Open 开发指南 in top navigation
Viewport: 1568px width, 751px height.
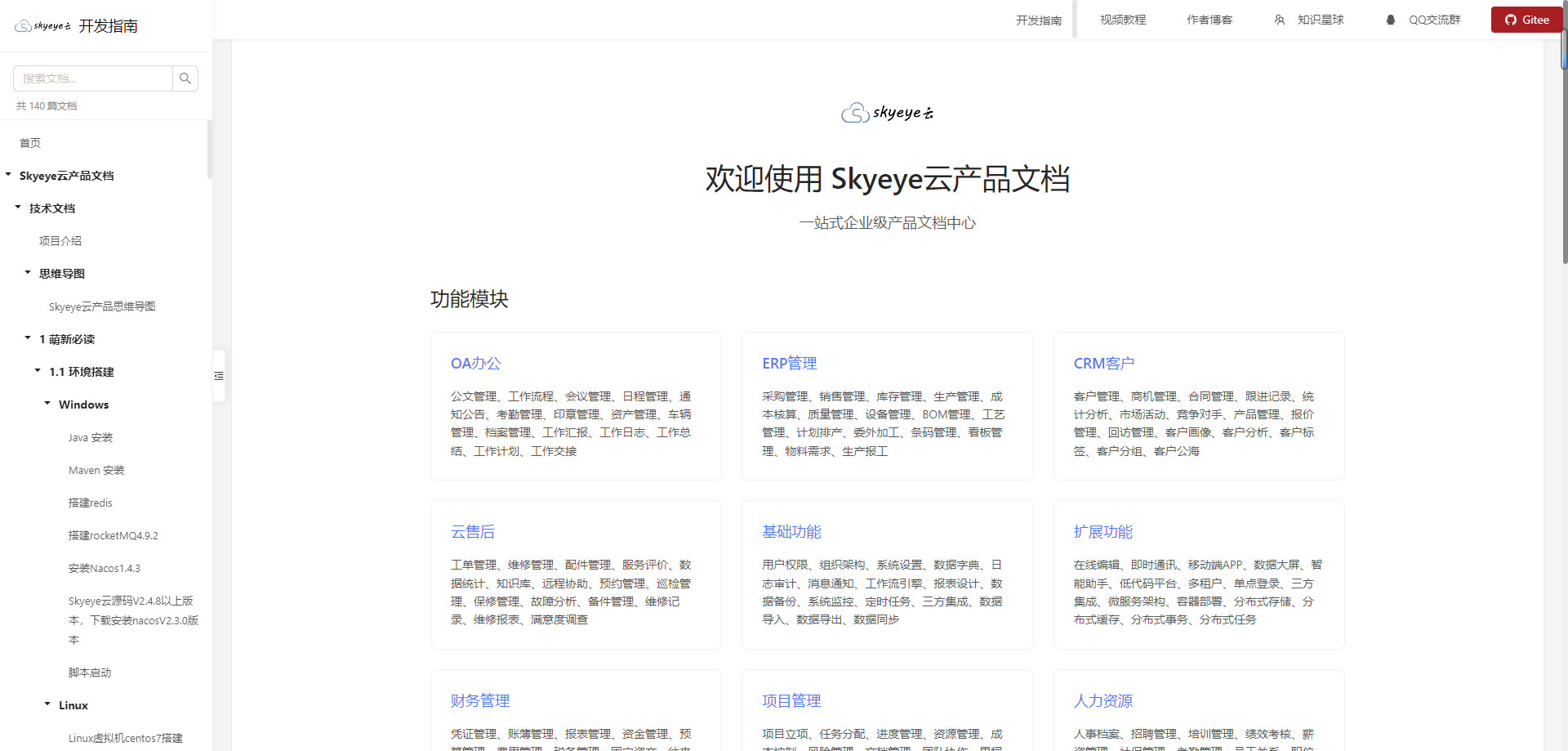pos(1039,20)
